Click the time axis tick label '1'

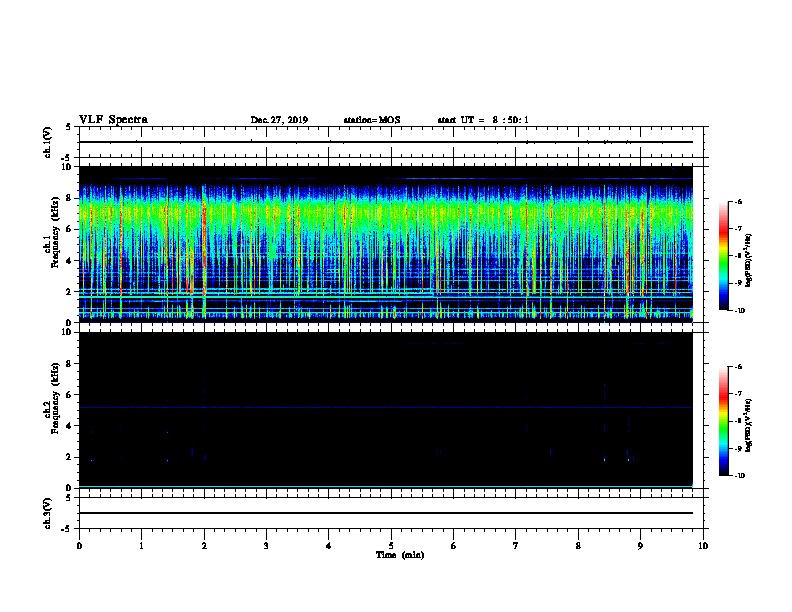pos(141,546)
